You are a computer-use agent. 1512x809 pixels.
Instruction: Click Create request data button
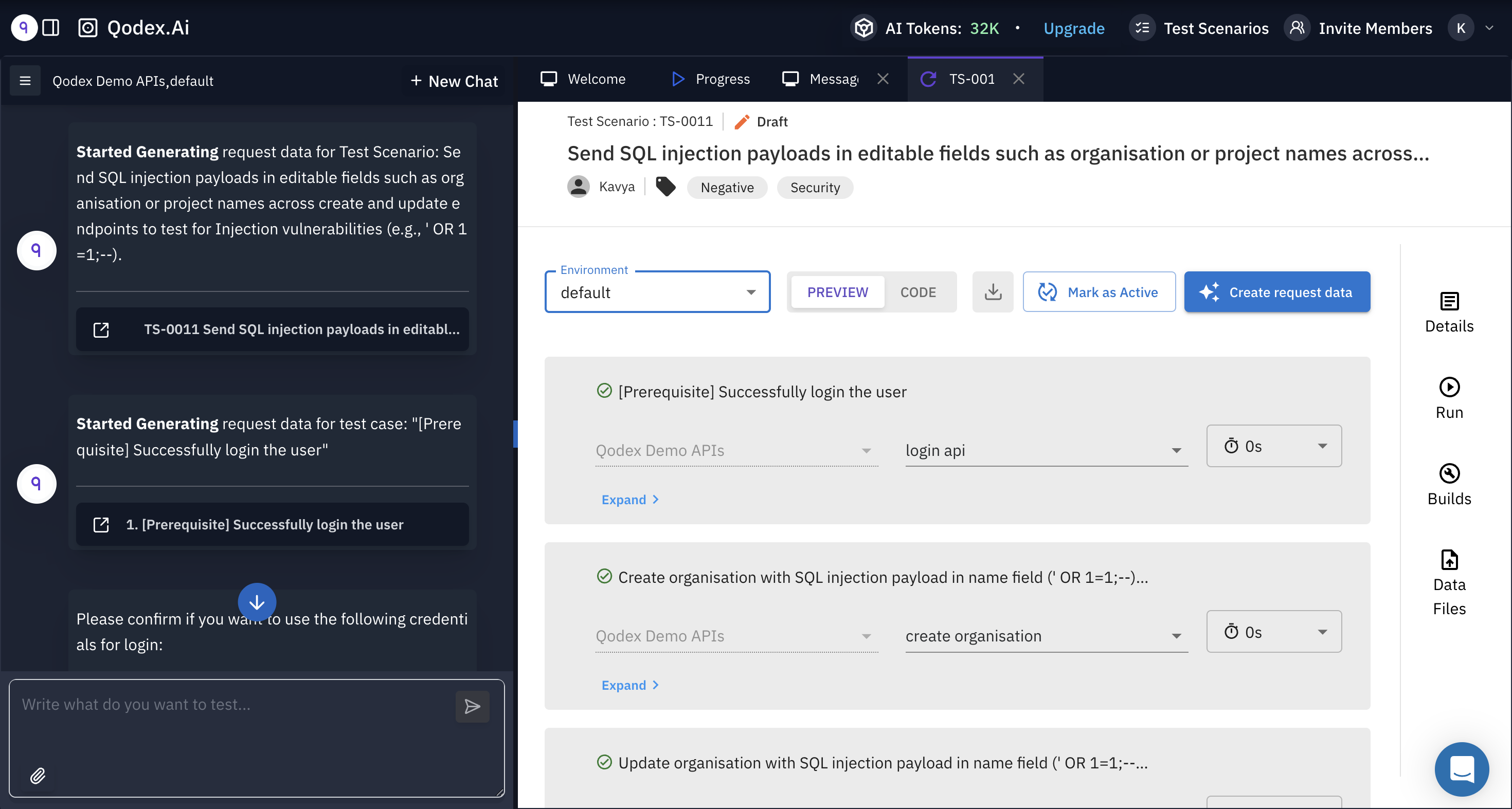coord(1276,292)
